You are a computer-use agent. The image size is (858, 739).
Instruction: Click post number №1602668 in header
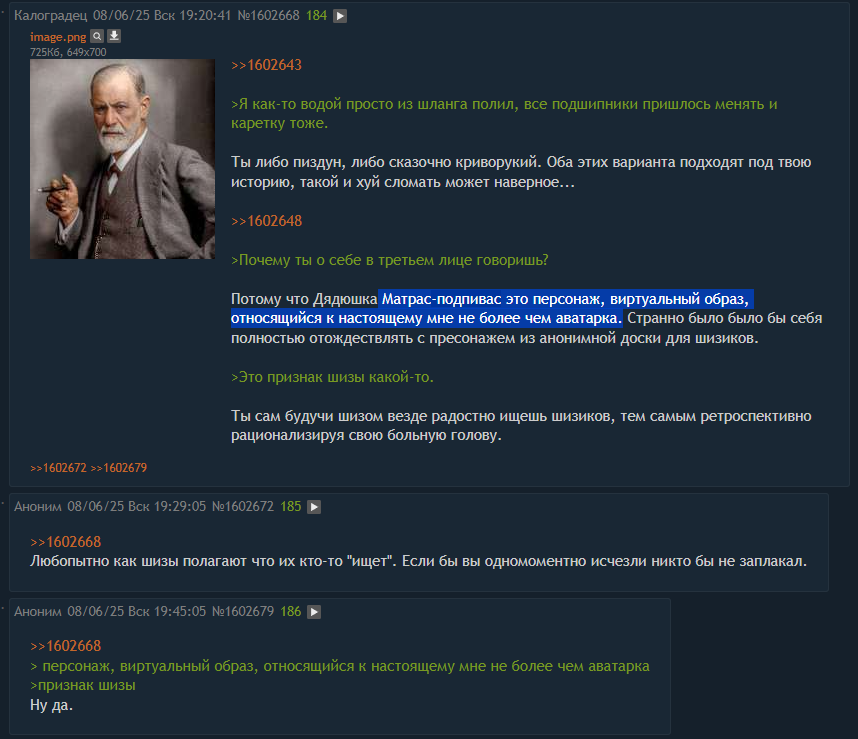click(x=268, y=15)
